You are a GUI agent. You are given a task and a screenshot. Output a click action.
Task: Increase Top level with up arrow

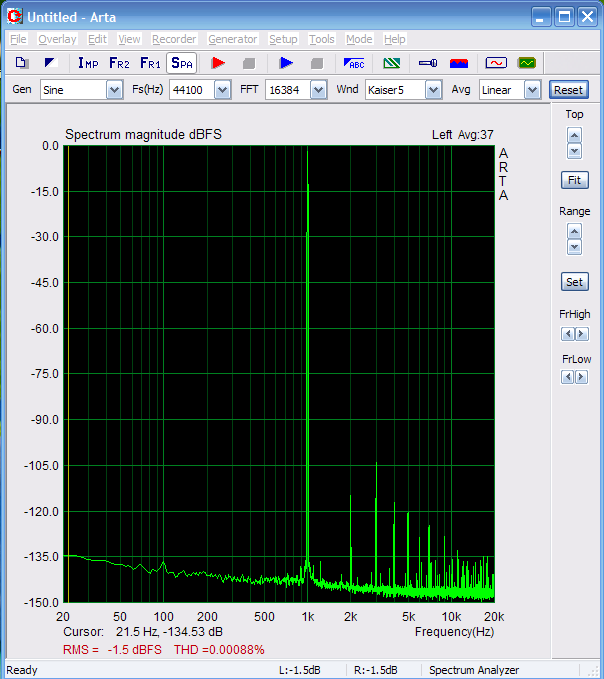click(x=575, y=136)
